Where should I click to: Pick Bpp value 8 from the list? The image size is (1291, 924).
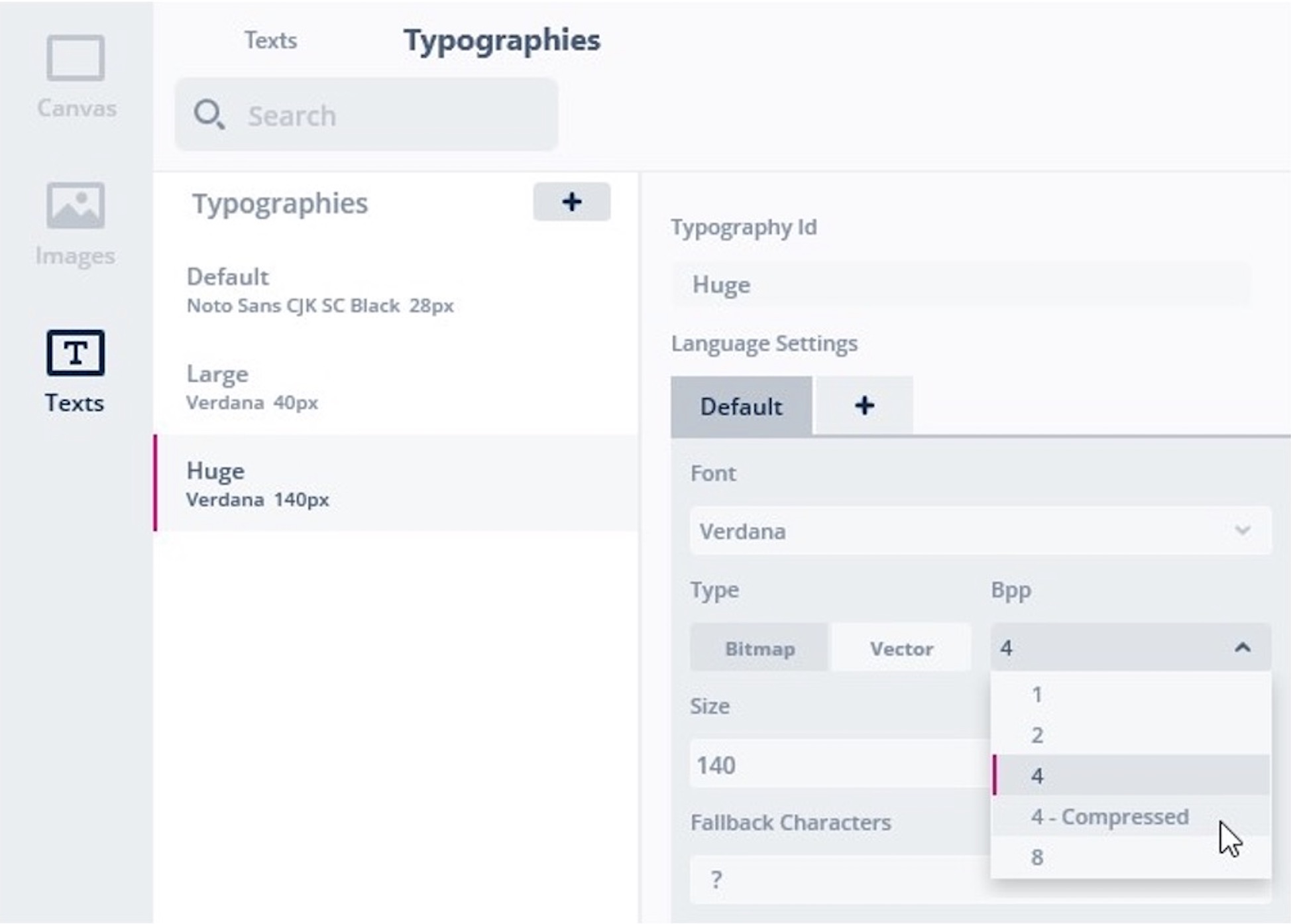[1038, 857]
